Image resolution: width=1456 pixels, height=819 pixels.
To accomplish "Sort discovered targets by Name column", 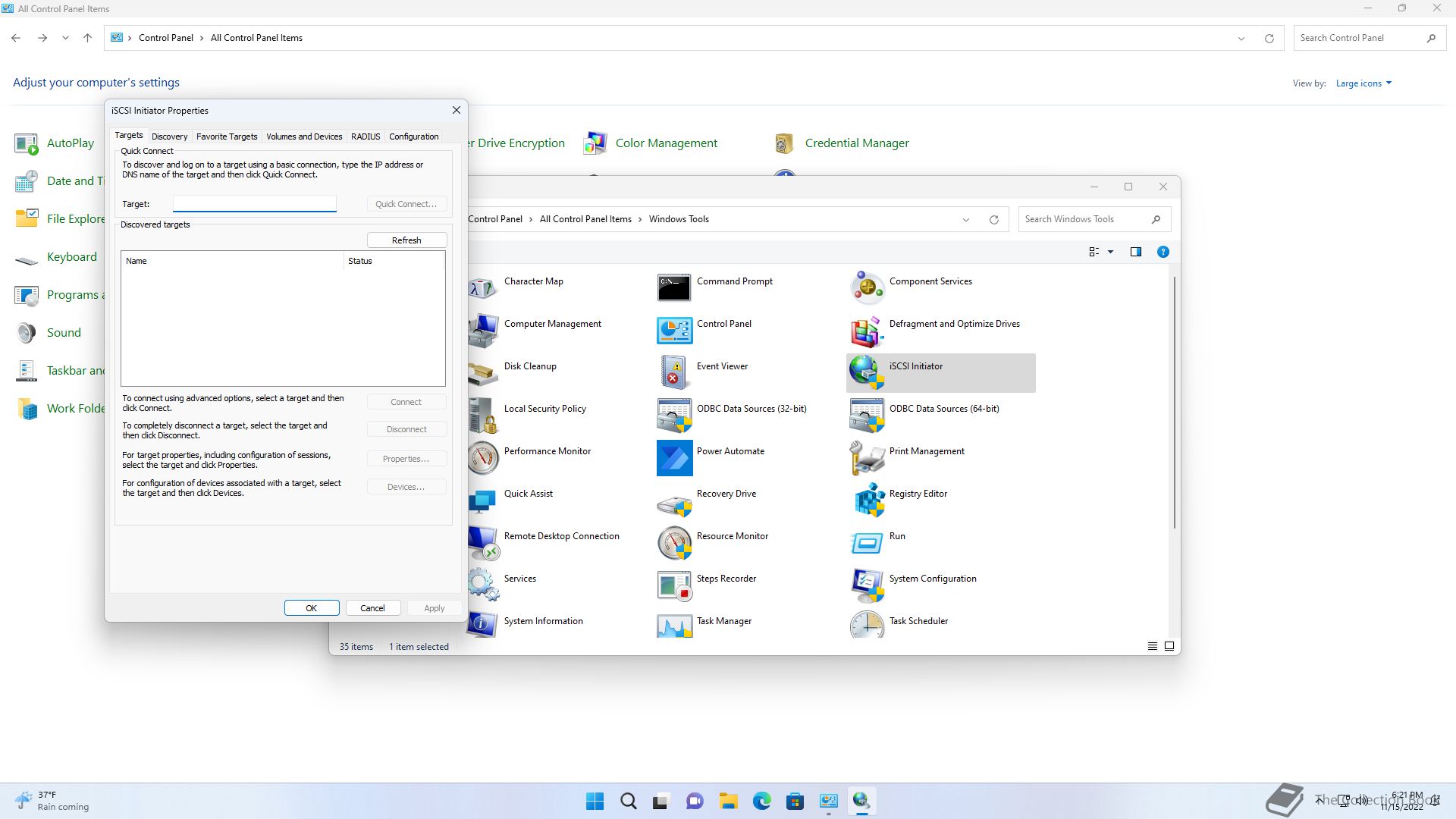I will point(232,261).
